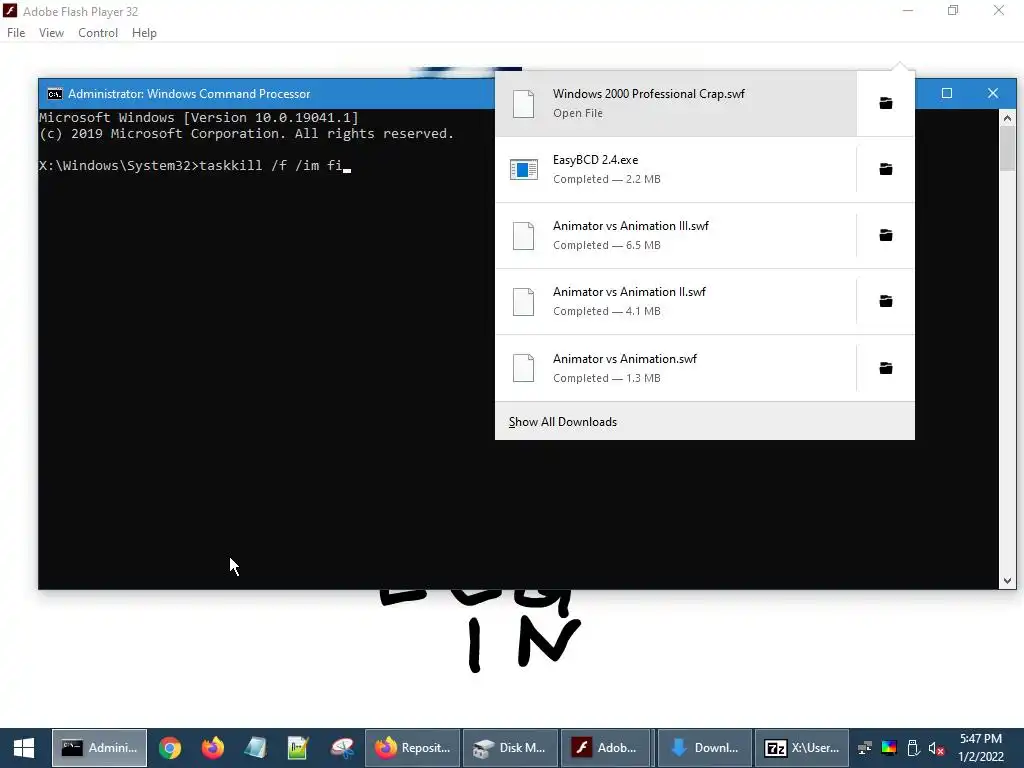Open Help menu in Flash Player

[x=144, y=33]
